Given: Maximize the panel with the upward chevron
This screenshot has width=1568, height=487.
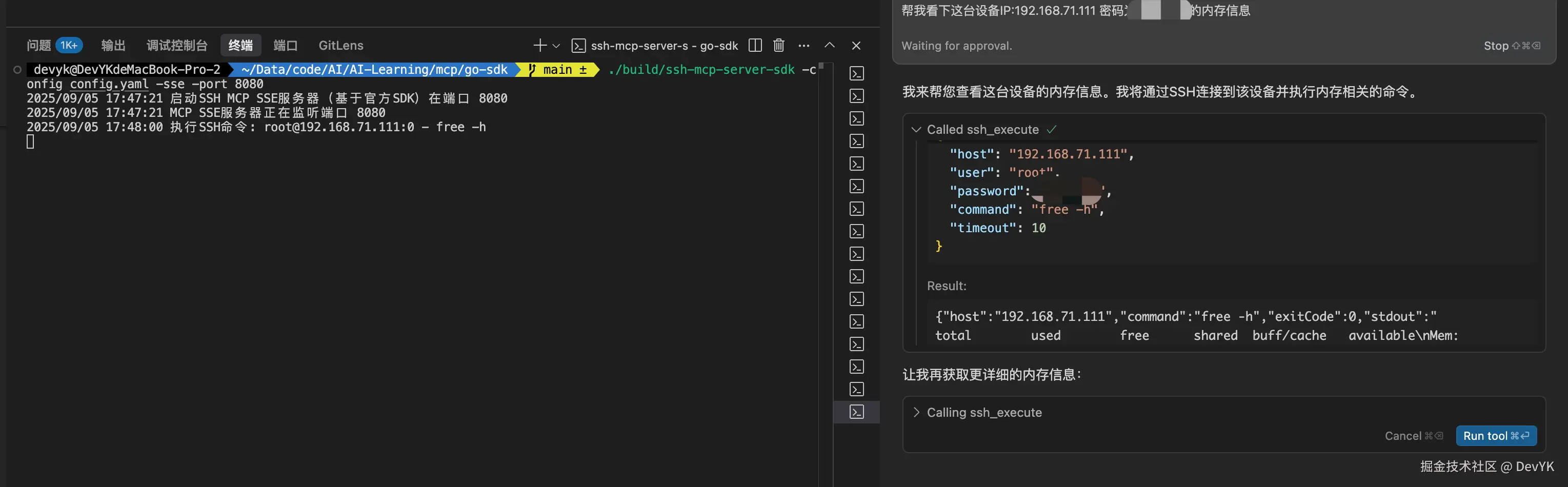Looking at the screenshot, I should (829, 46).
